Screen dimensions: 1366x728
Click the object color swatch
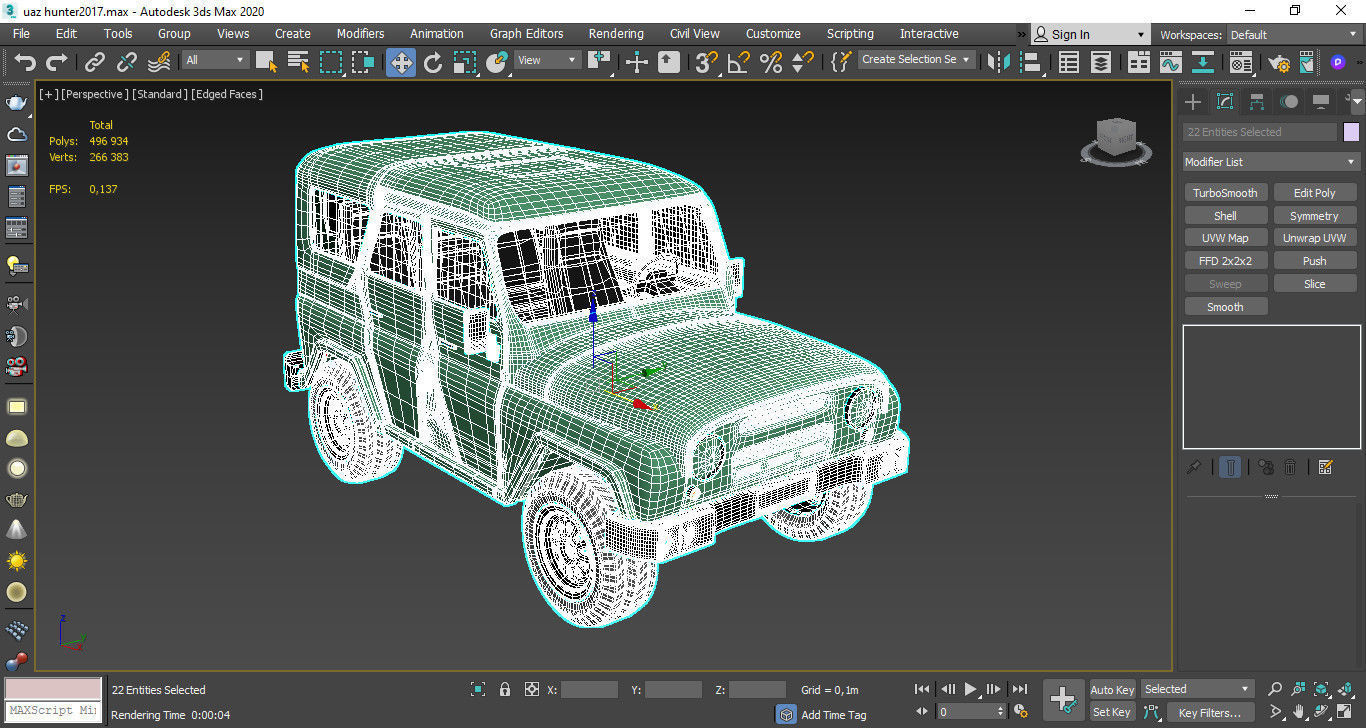pyautogui.click(x=1351, y=132)
